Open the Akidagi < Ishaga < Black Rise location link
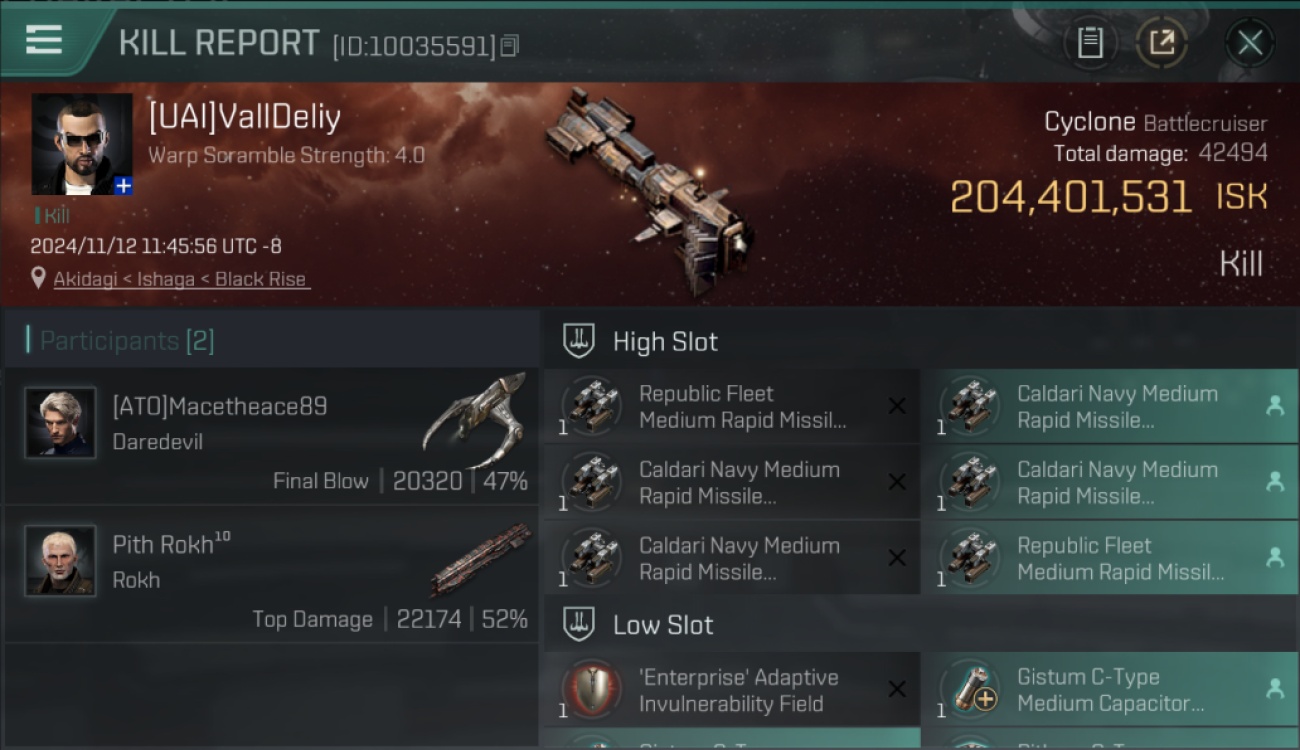Viewport: 1300px width, 750px height. pyautogui.click(x=181, y=279)
